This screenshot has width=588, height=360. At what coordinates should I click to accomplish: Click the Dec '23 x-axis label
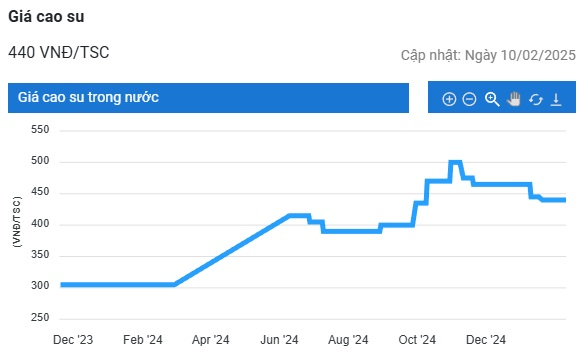pos(73,340)
